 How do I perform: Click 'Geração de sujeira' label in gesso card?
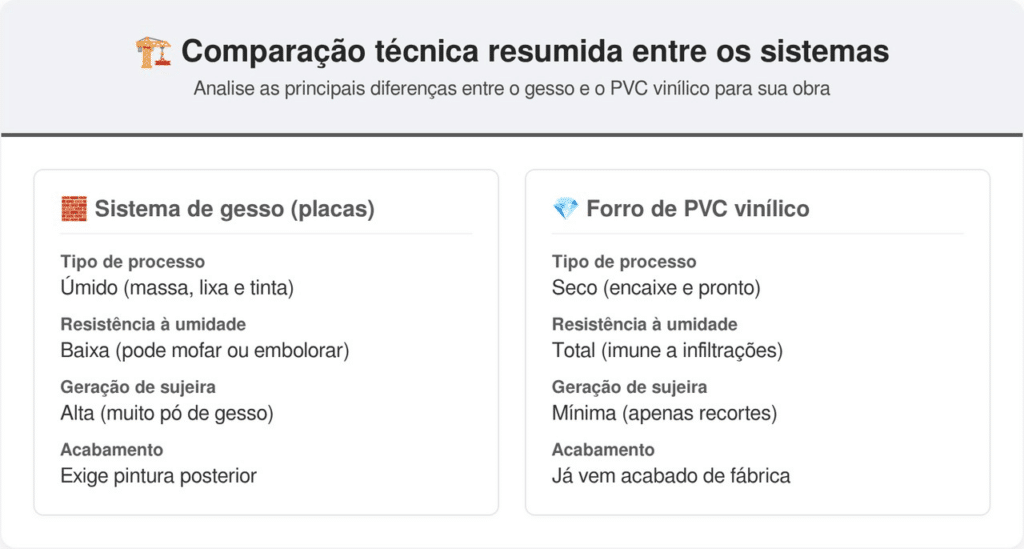139,387
